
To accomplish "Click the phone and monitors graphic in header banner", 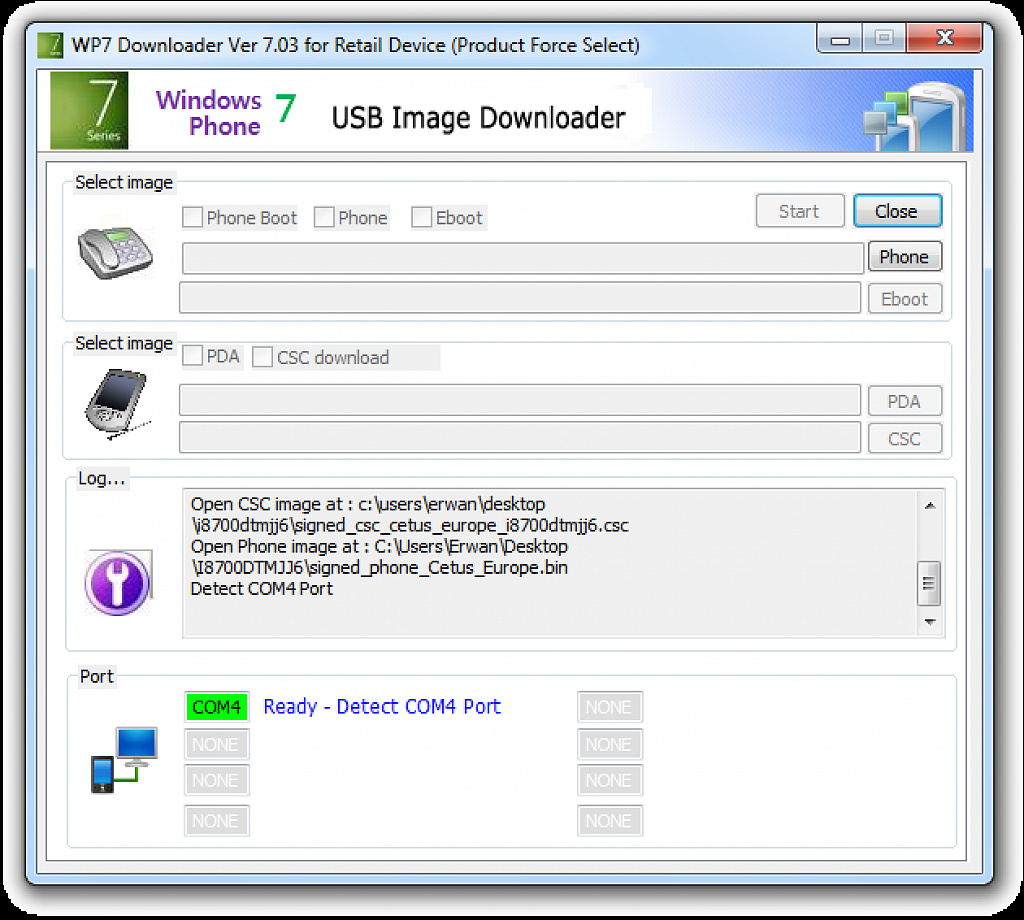I will point(914,118).
